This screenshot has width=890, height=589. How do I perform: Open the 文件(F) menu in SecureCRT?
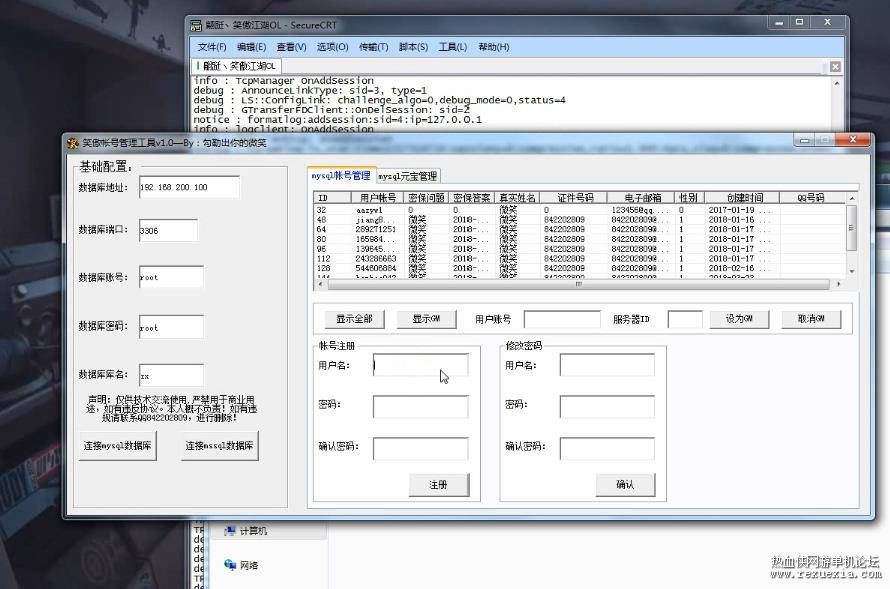(x=212, y=47)
